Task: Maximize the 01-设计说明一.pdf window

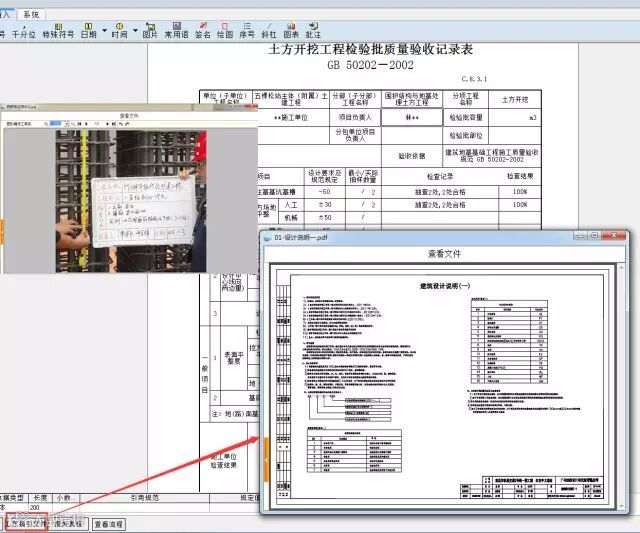Action: tap(595, 235)
